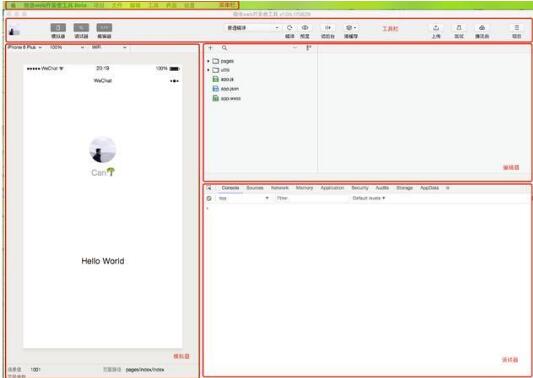Switch to the Network tab
This screenshot has width=533, height=378.
click(279, 188)
